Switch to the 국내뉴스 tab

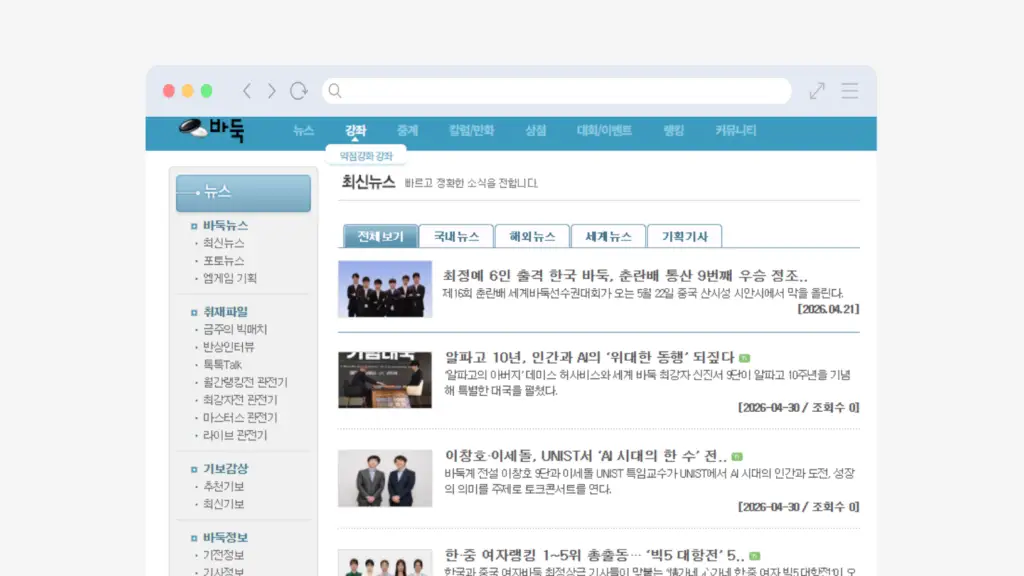(x=456, y=236)
